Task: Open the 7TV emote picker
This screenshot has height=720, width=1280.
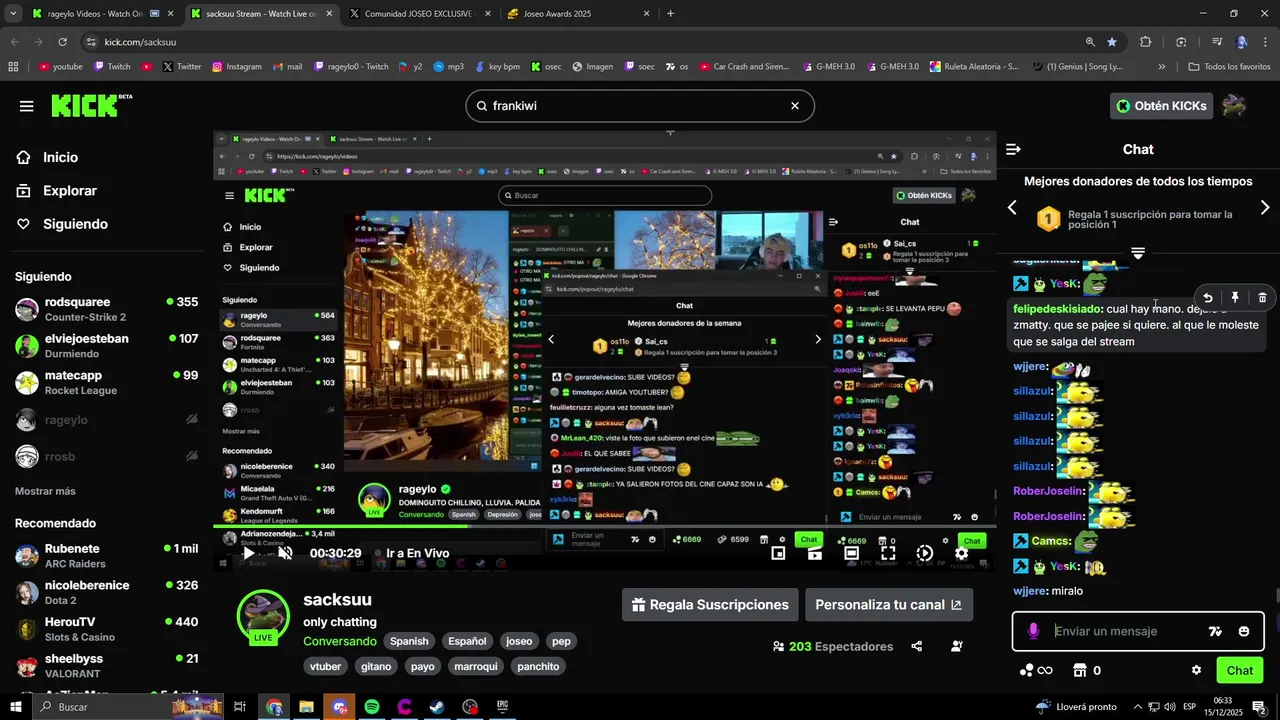Action: pos(1215,631)
